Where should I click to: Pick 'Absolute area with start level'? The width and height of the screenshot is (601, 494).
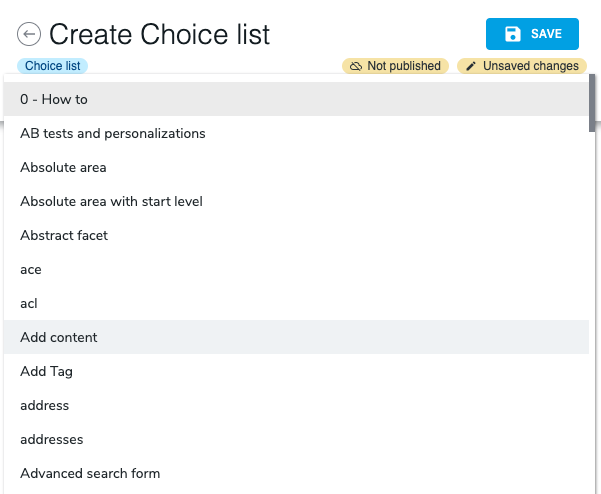pyautogui.click(x=296, y=201)
